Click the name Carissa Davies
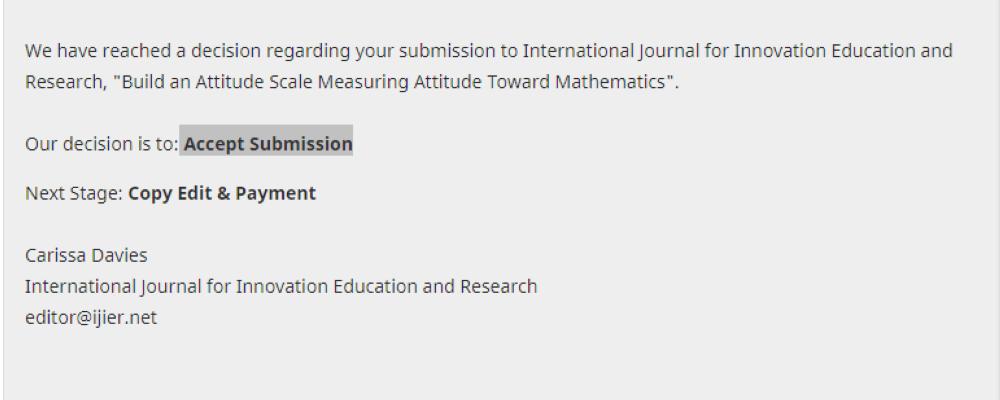 tap(86, 255)
